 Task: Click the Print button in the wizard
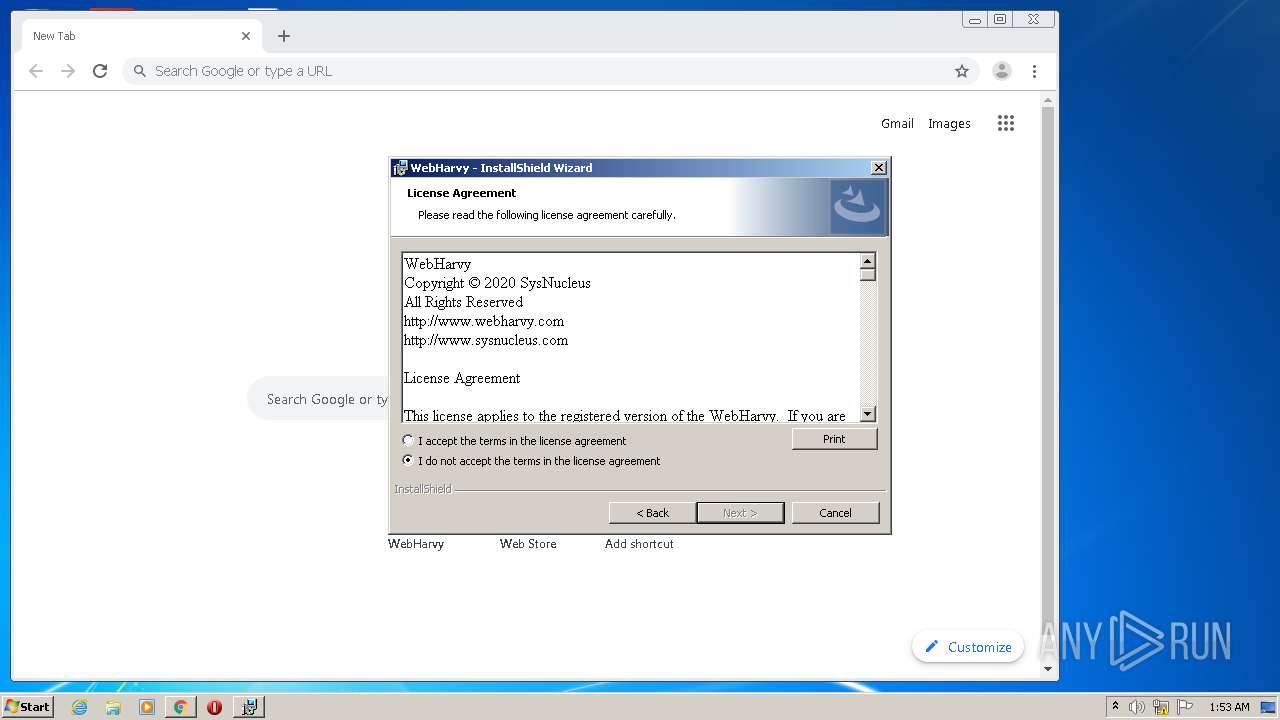tap(834, 439)
